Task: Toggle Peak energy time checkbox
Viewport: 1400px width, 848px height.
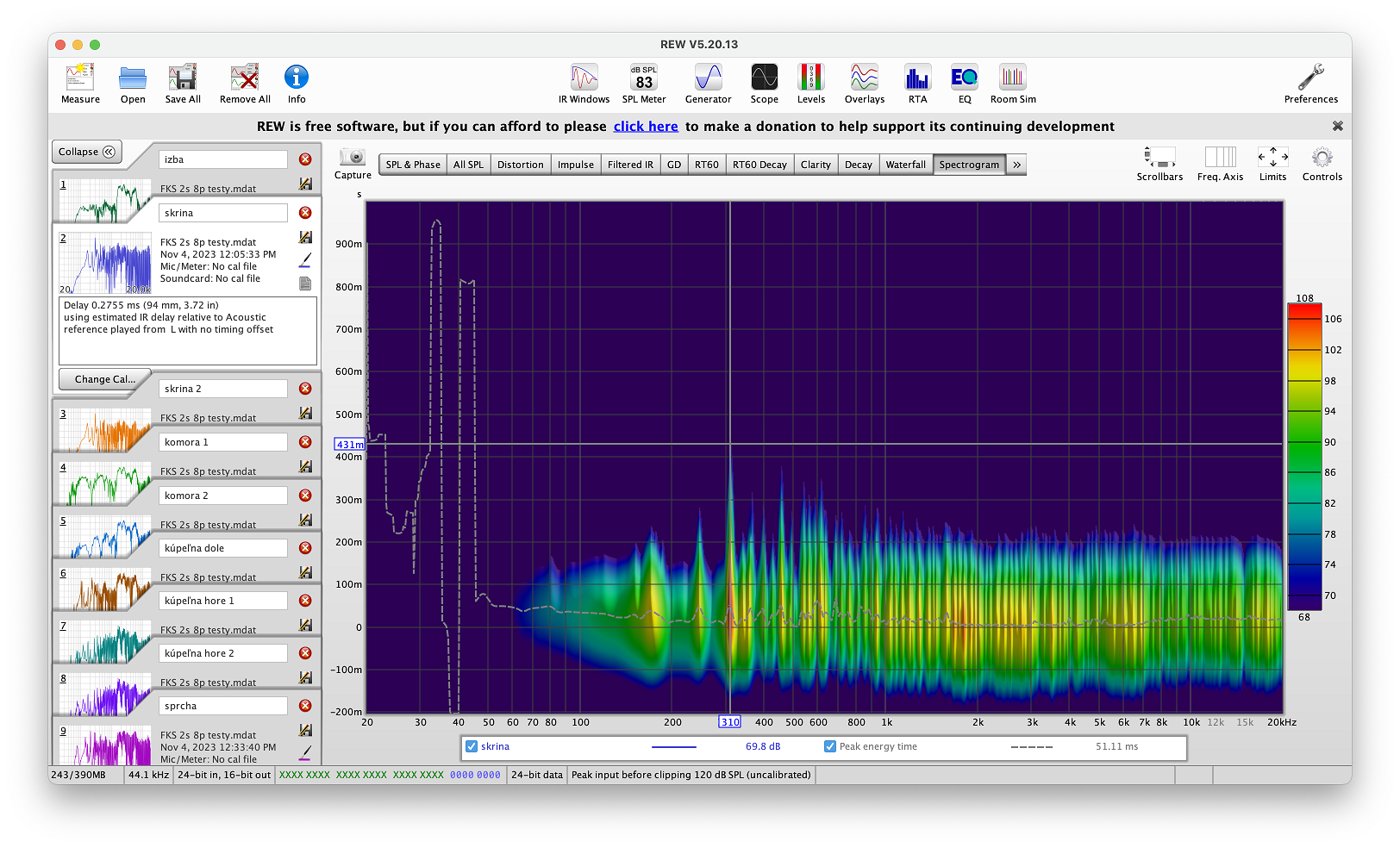Action: [829, 746]
